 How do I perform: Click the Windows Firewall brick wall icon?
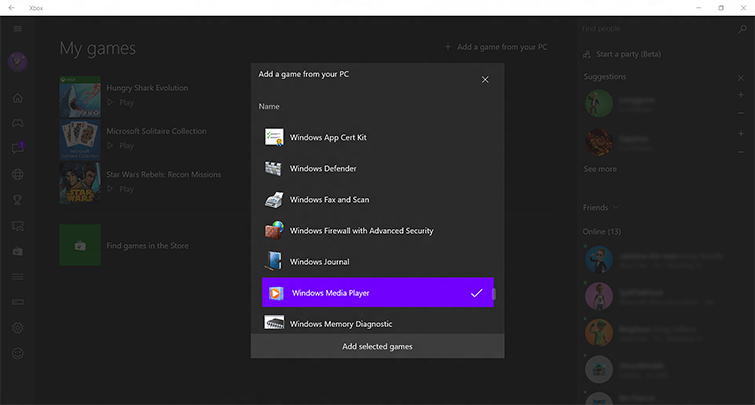pos(274,231)
